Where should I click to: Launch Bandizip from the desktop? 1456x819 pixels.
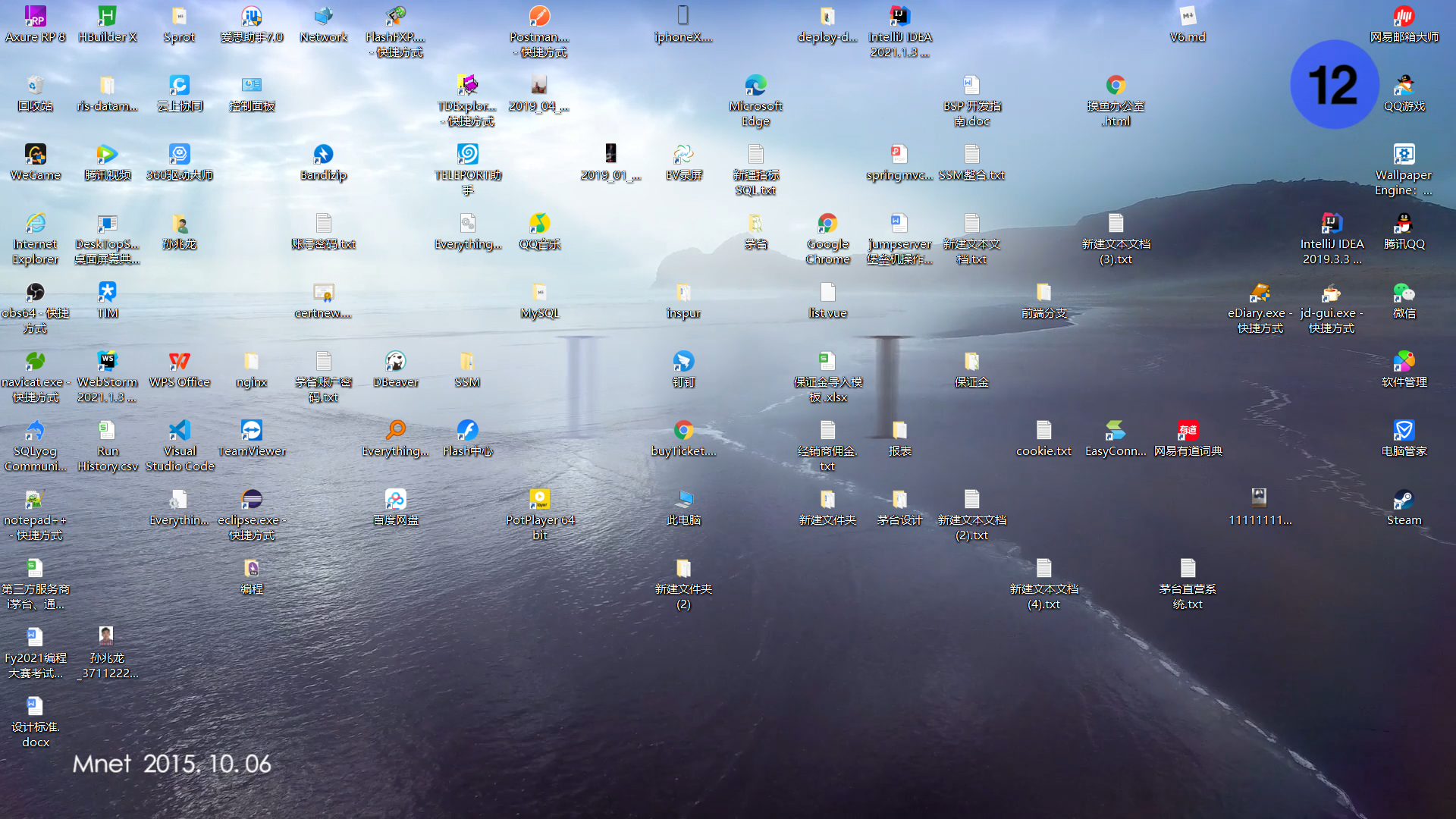(x=324, y=163)
